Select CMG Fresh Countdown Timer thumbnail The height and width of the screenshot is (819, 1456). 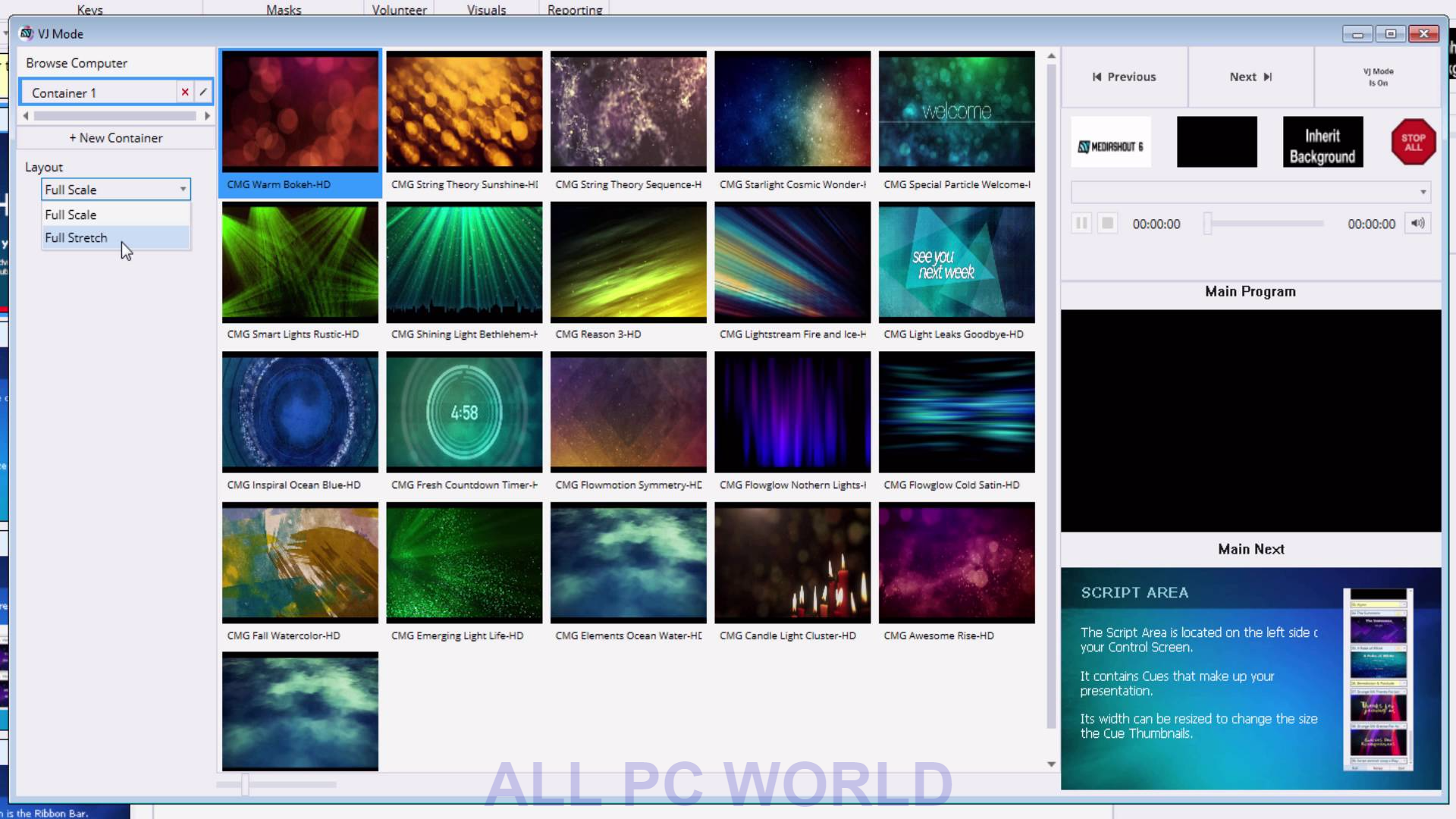(464, 411)
